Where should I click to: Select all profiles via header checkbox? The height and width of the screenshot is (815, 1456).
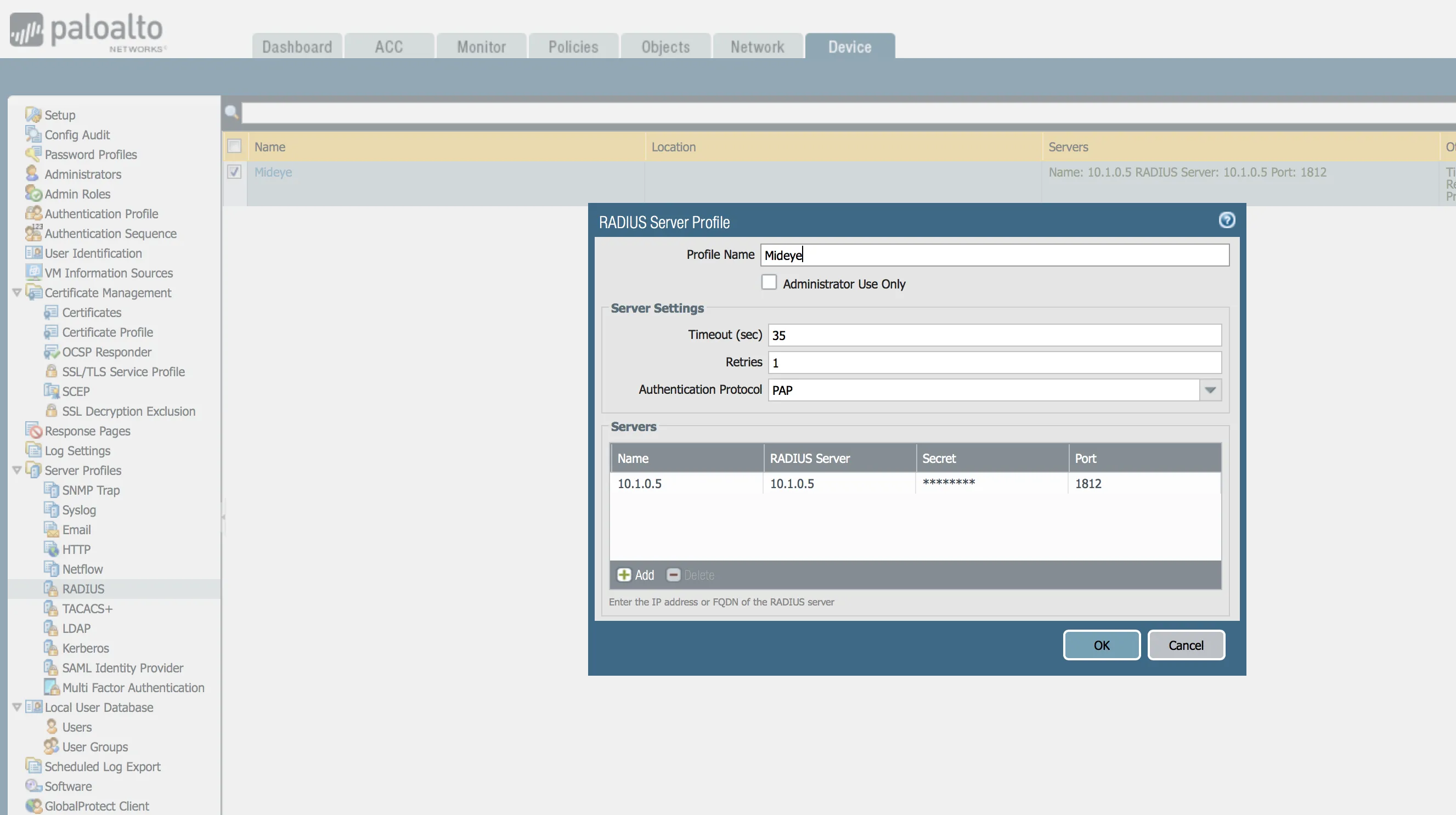coord(235,146)
